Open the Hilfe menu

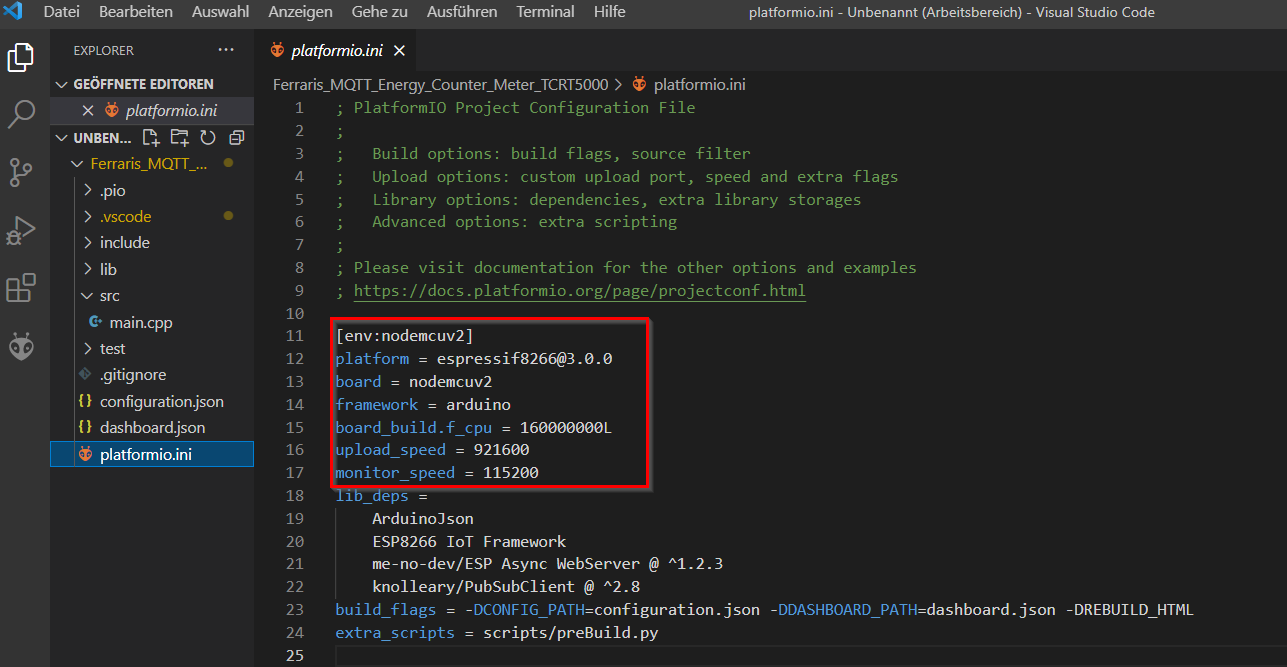609,12
